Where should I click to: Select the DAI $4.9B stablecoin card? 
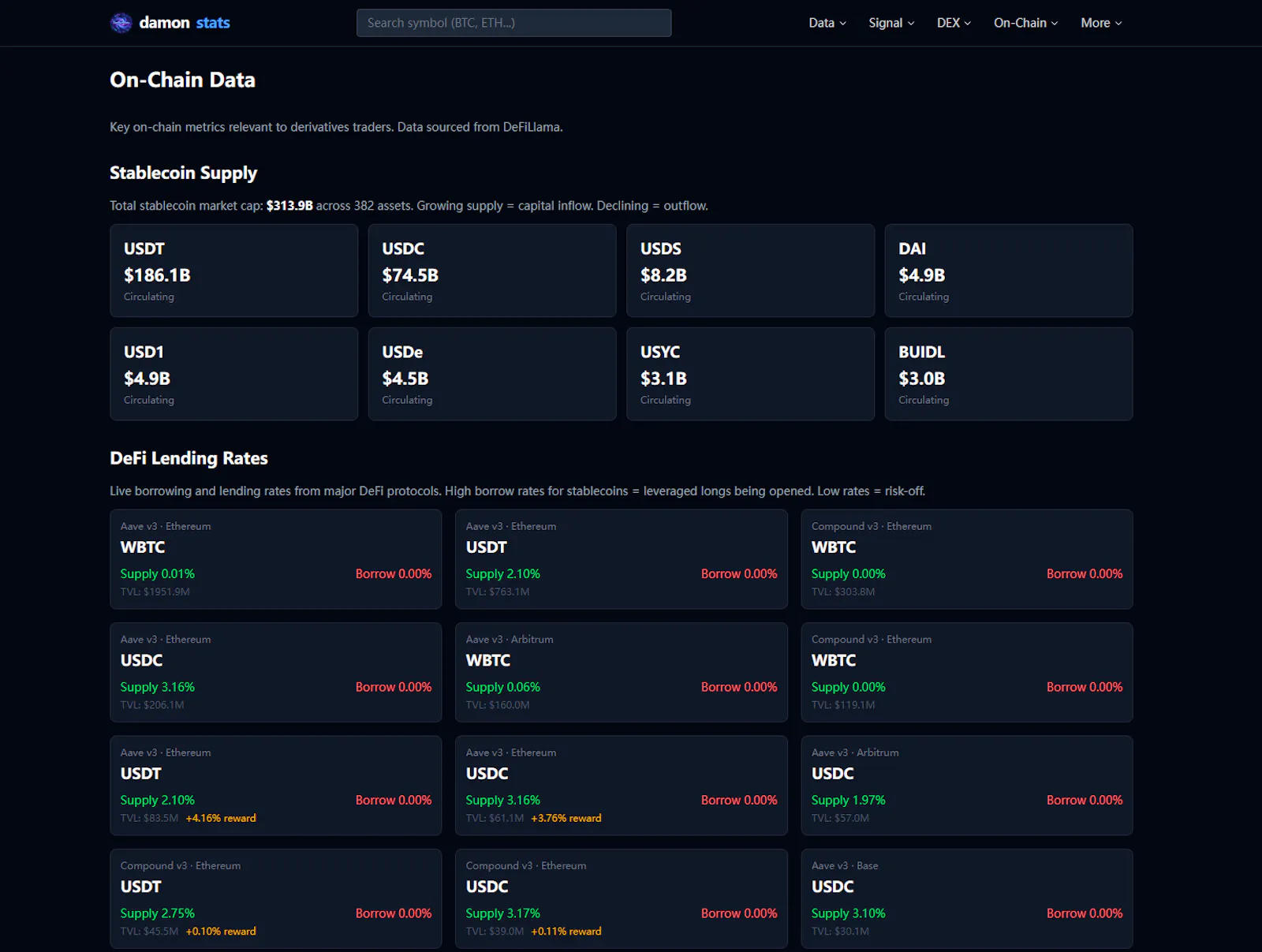[x=1009, y=271]
